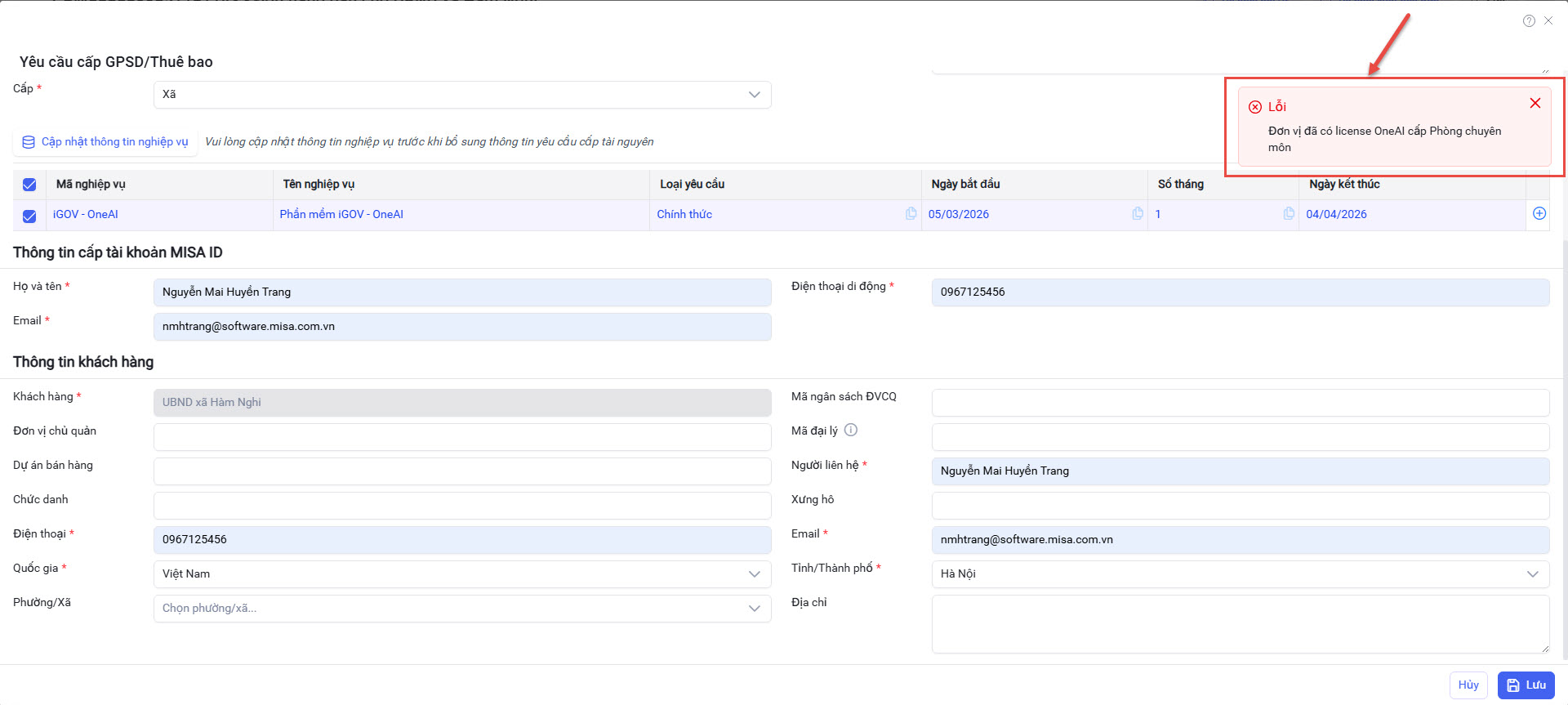Click copy icon in Loại yêu cầu cell
This screenshot has width=1568, height=705.
[911, 213]
